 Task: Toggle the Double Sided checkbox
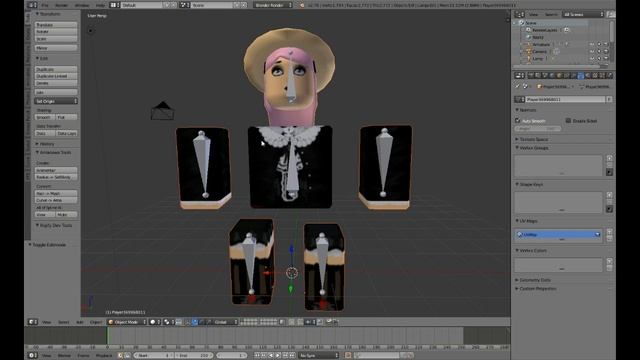[x=568, y=121]
